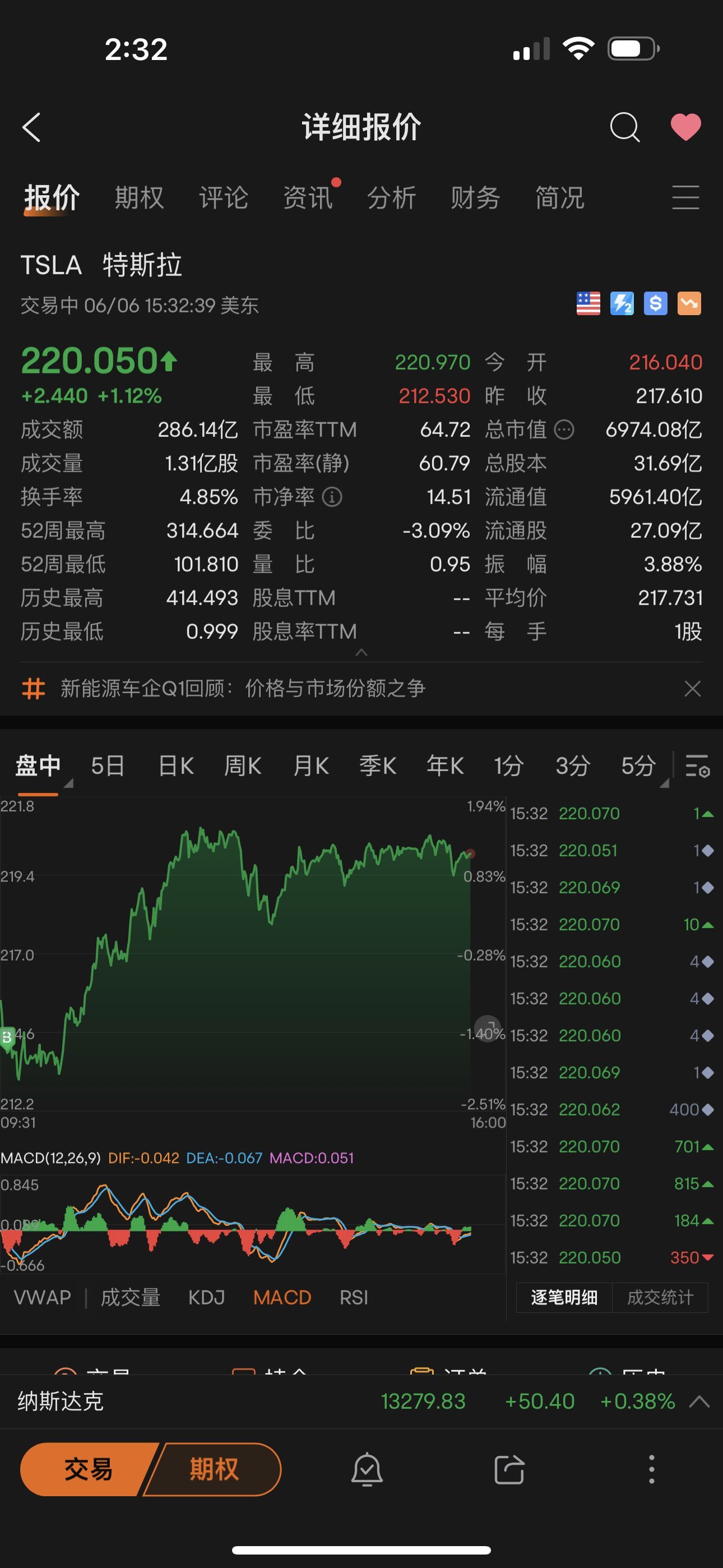Image resolution: width=723 pixels, height=1568 pixels.
Task: Share the quote via share icon
Action: (509, 1469)
